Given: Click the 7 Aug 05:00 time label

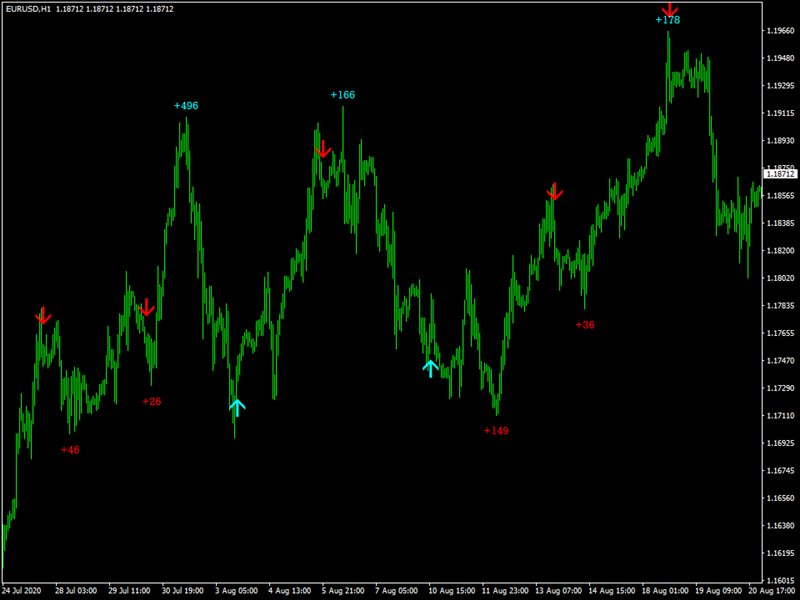Looking at the screenshot, I should pyautogui.click(x=396, y=591).
